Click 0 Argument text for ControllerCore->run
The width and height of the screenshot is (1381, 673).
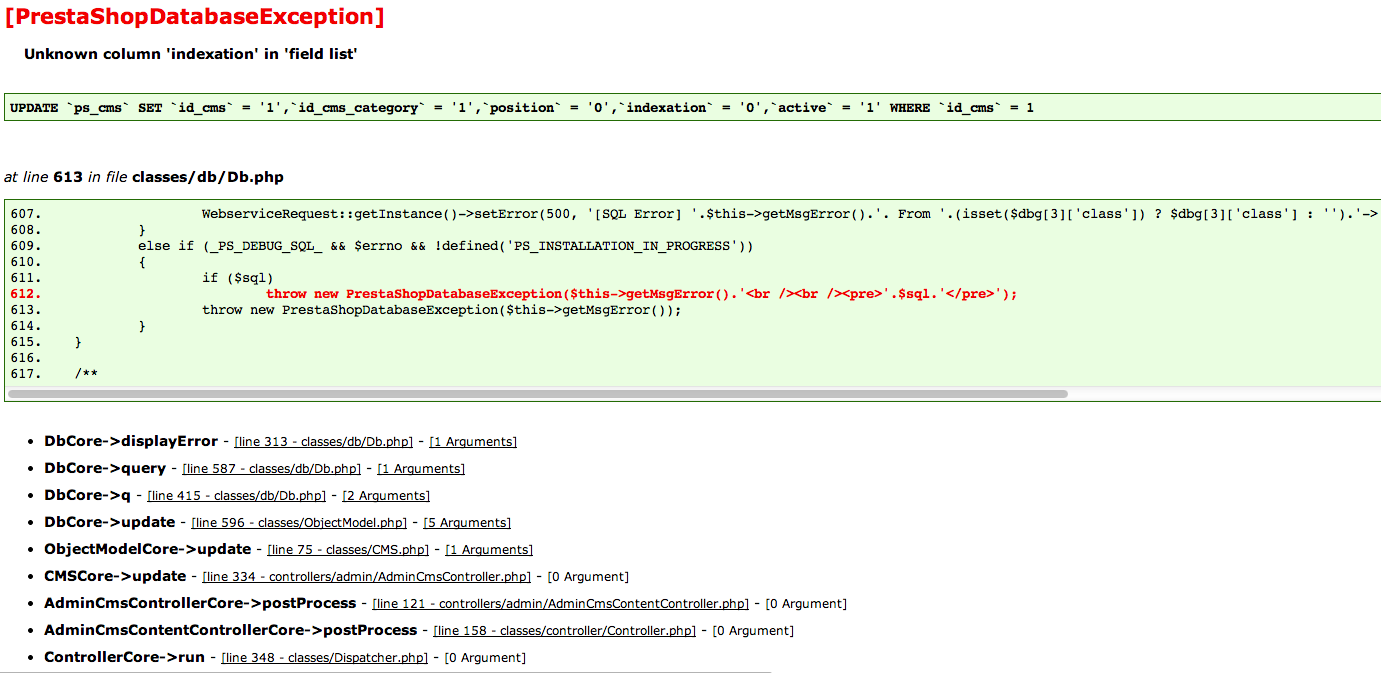click(x=485, y=657)
